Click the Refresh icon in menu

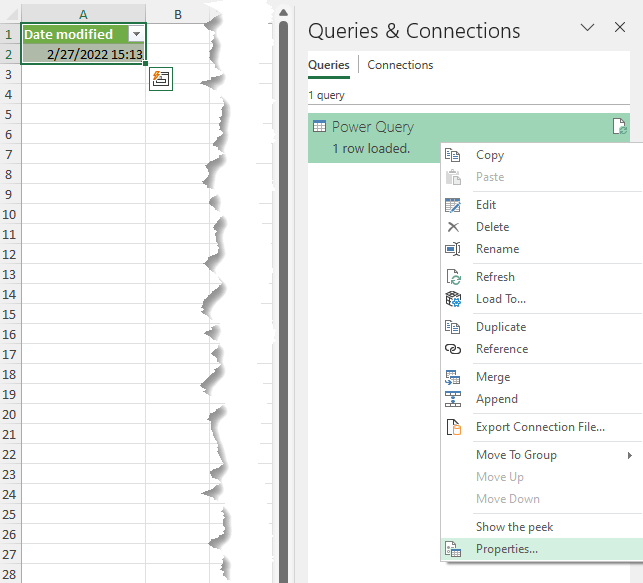(453, 277)
